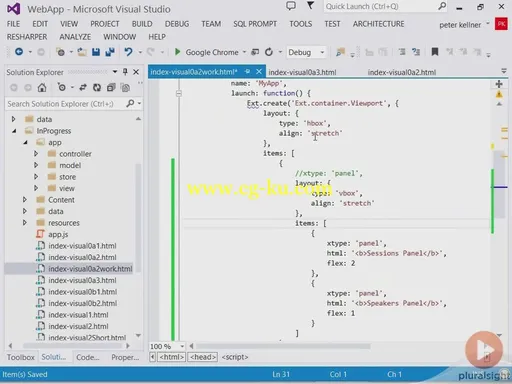Click the Solution Explorer search magnifier icon
This screenshot has height=384, width=512.
pos(130,104)
